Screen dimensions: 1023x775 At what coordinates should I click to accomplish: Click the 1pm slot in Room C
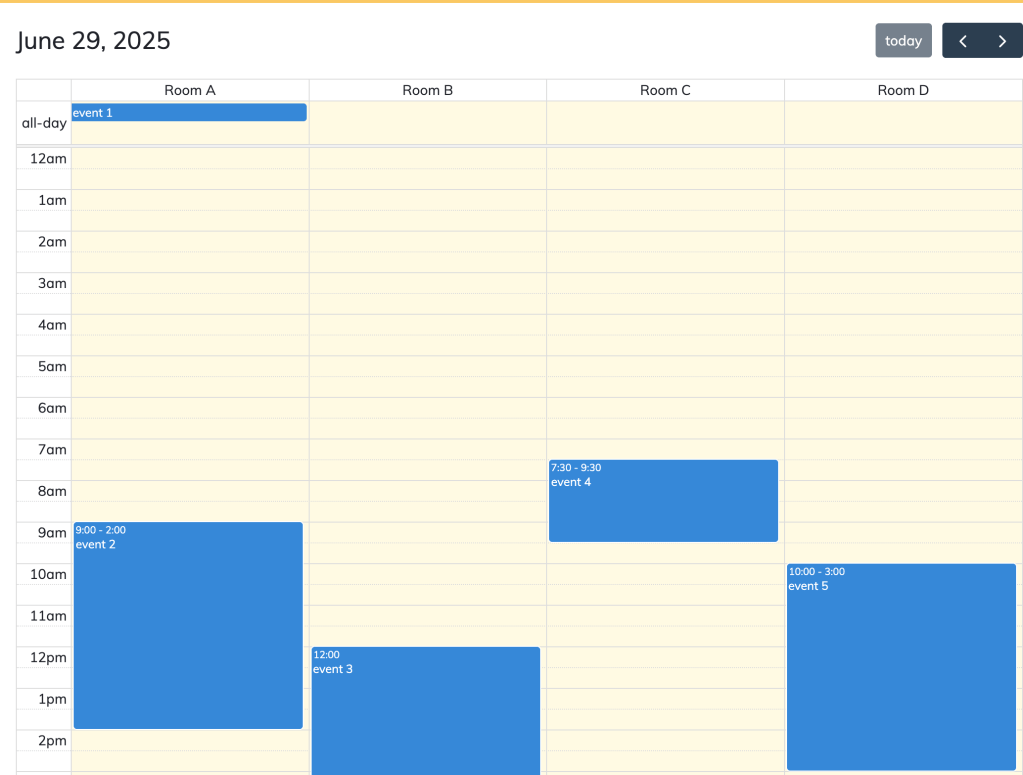(665, 710)
